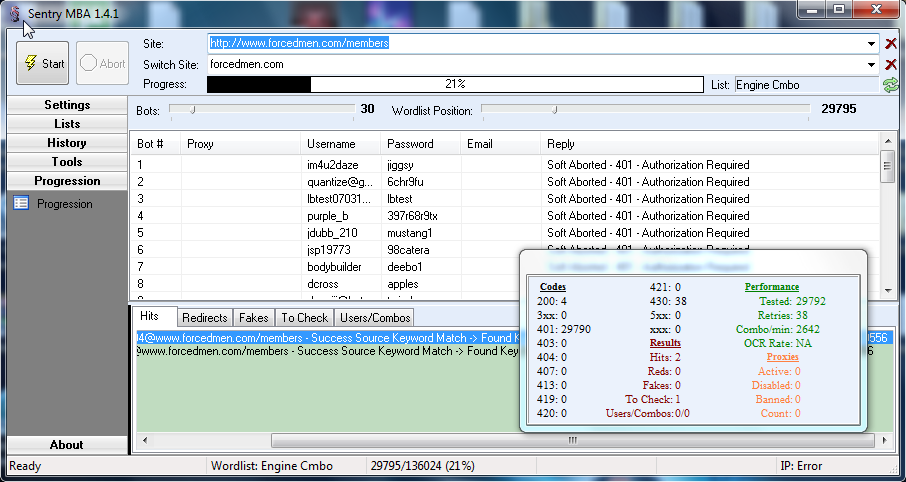Clear the Switch Site field with red X

point(891,64)
